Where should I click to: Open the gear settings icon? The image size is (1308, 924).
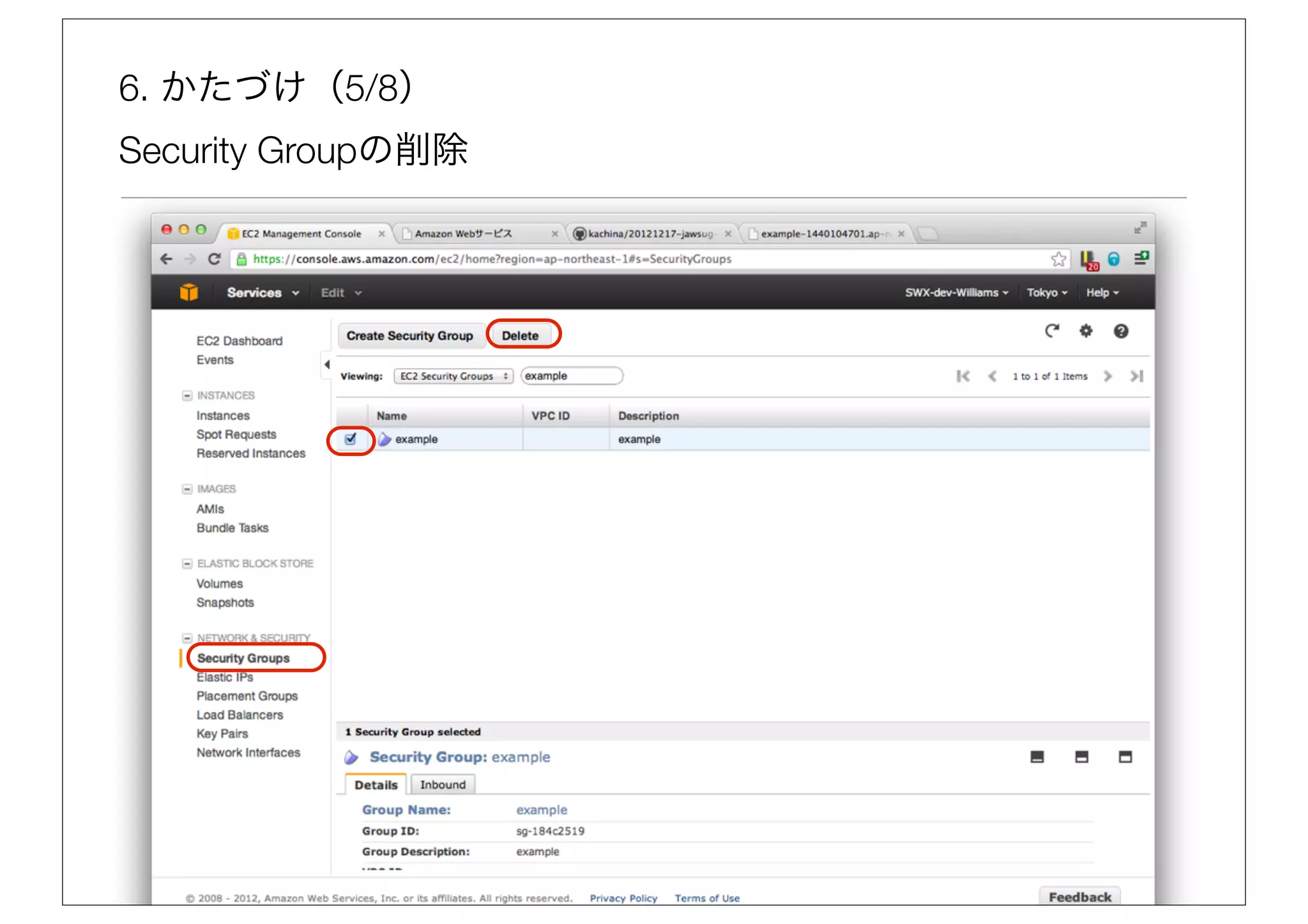[x=1086, y=331]
